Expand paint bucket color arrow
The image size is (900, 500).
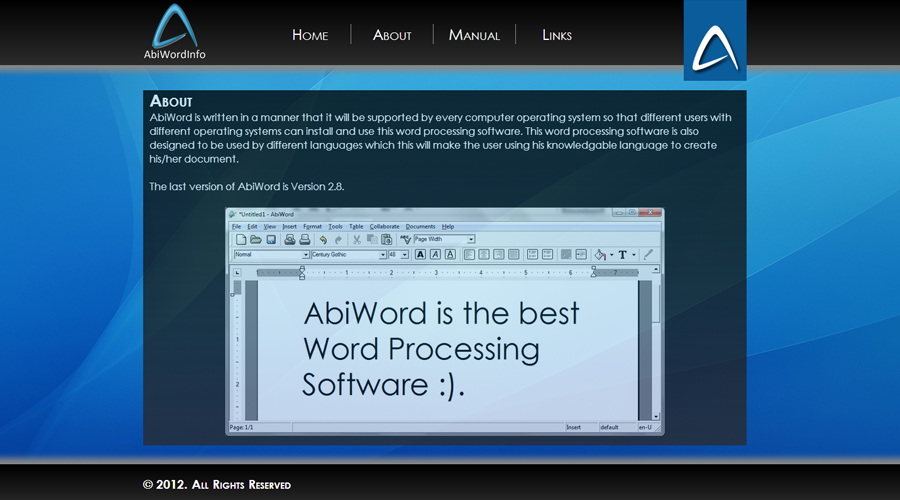[612, 255]
